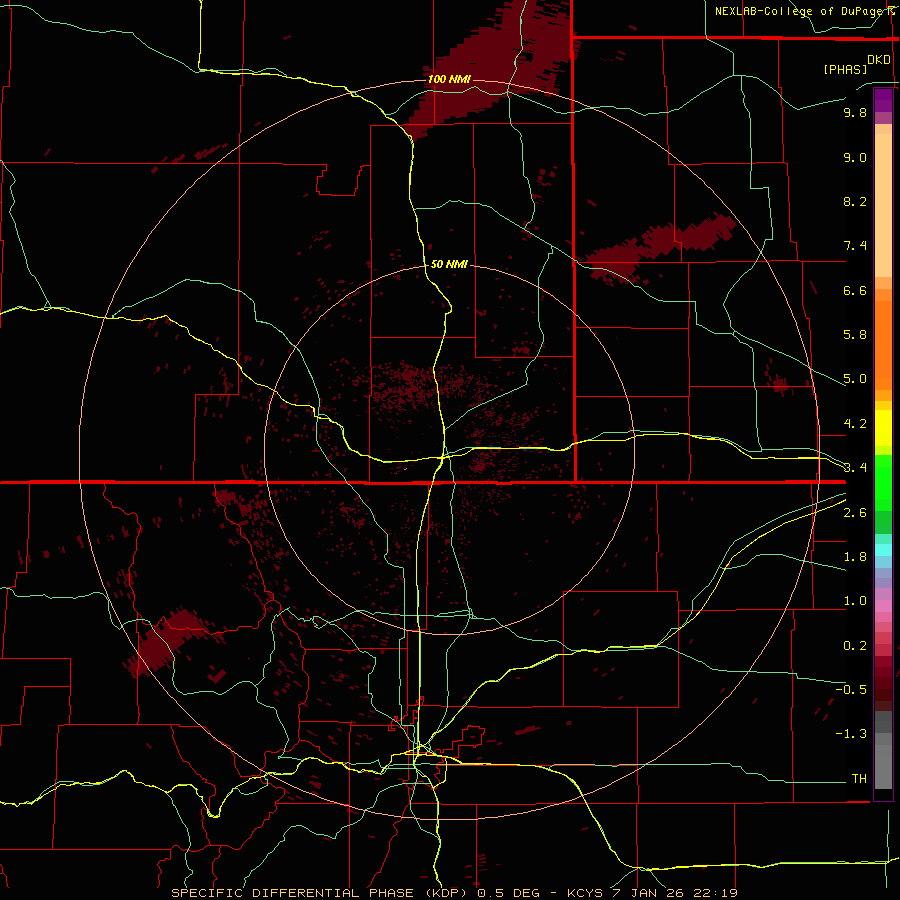Click the 1.0 scale value
Image resolution: width=900 pixels, height=900 pixels.
(x=855, y=601)
